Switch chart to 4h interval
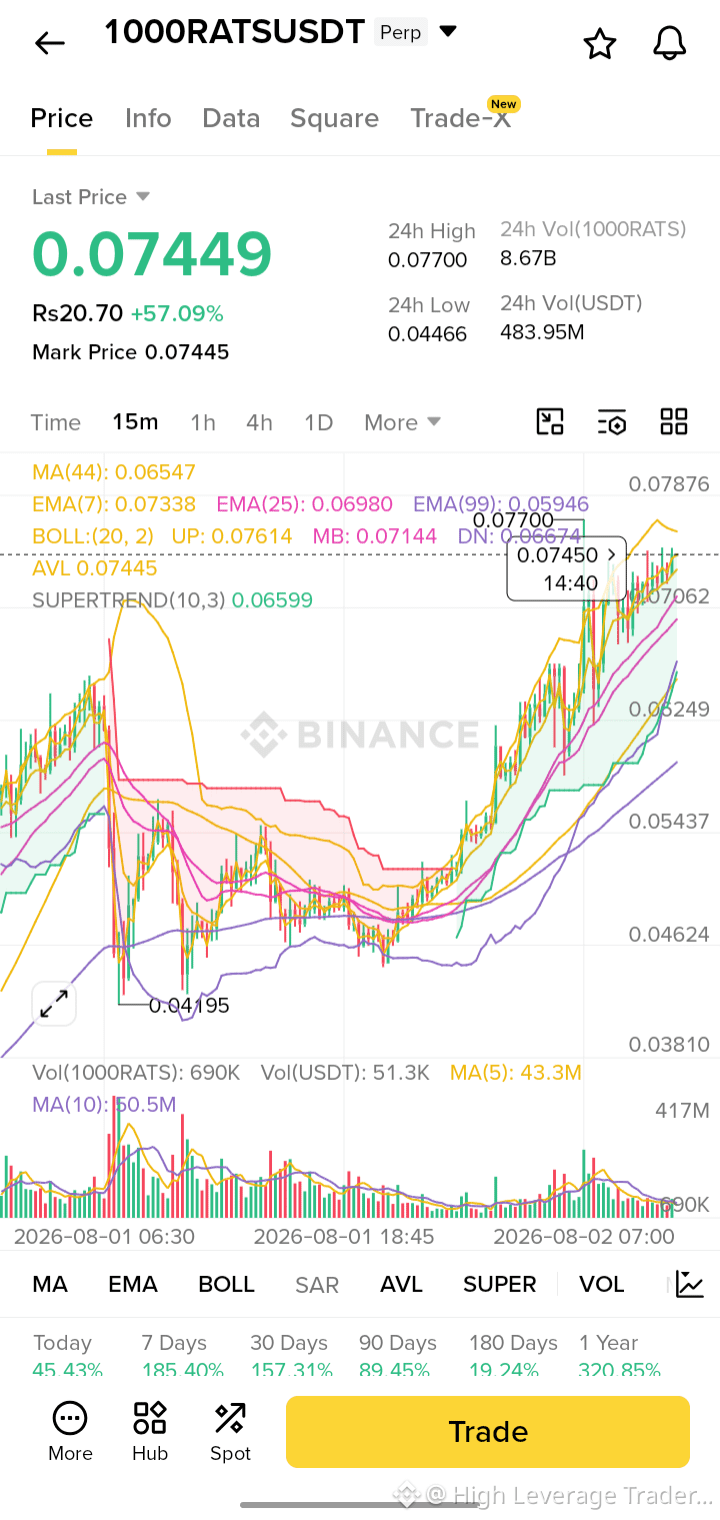Image resolution: width=720 pixels, height=1520 pixels. 259,422
